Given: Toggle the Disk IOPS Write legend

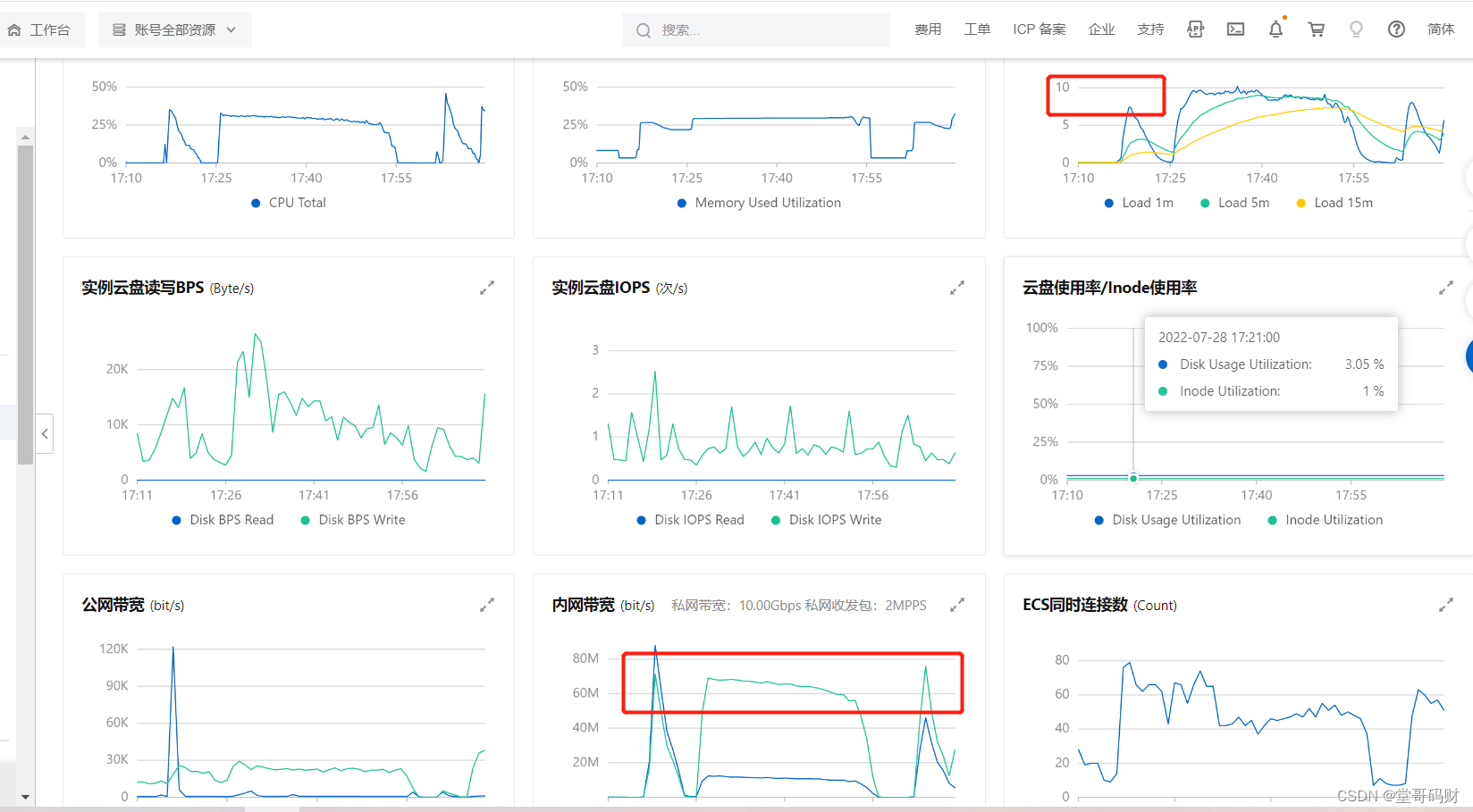Looking at the screenshot, I should pos(826,520).
